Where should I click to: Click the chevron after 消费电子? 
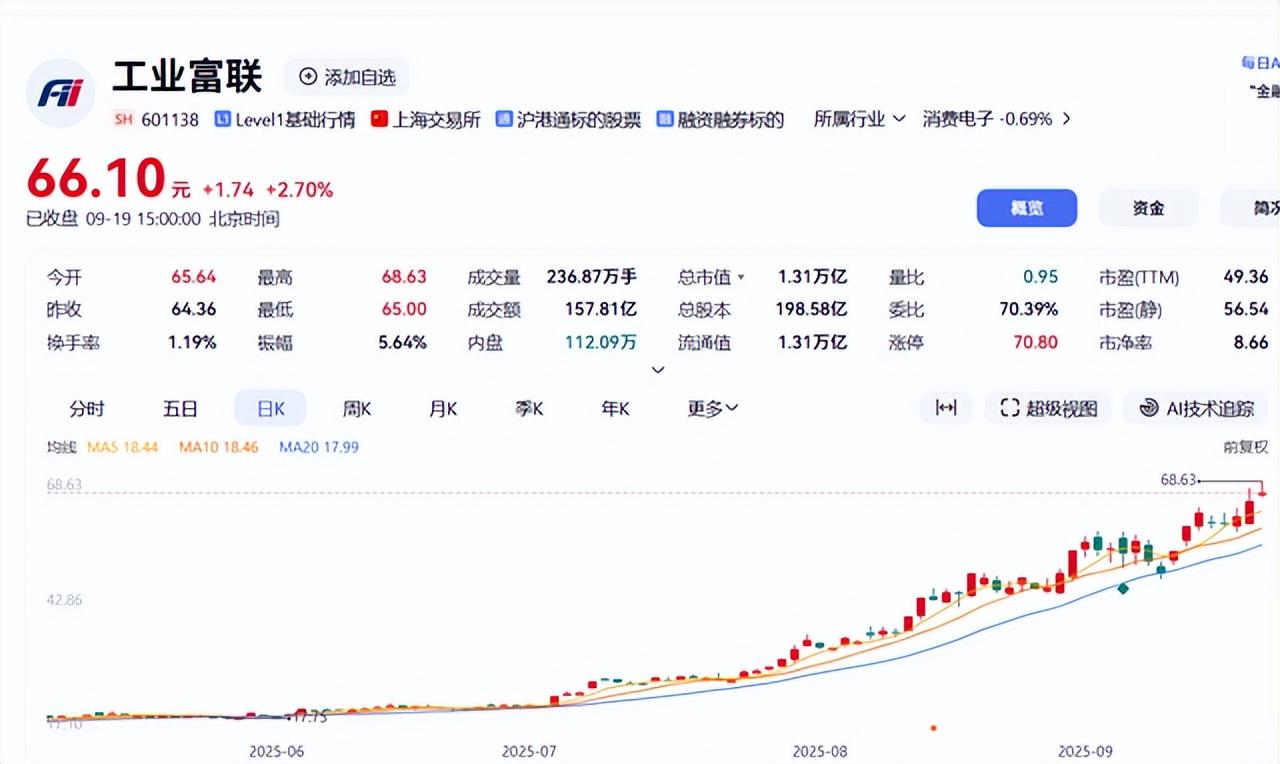click(x=1066, y=119)
